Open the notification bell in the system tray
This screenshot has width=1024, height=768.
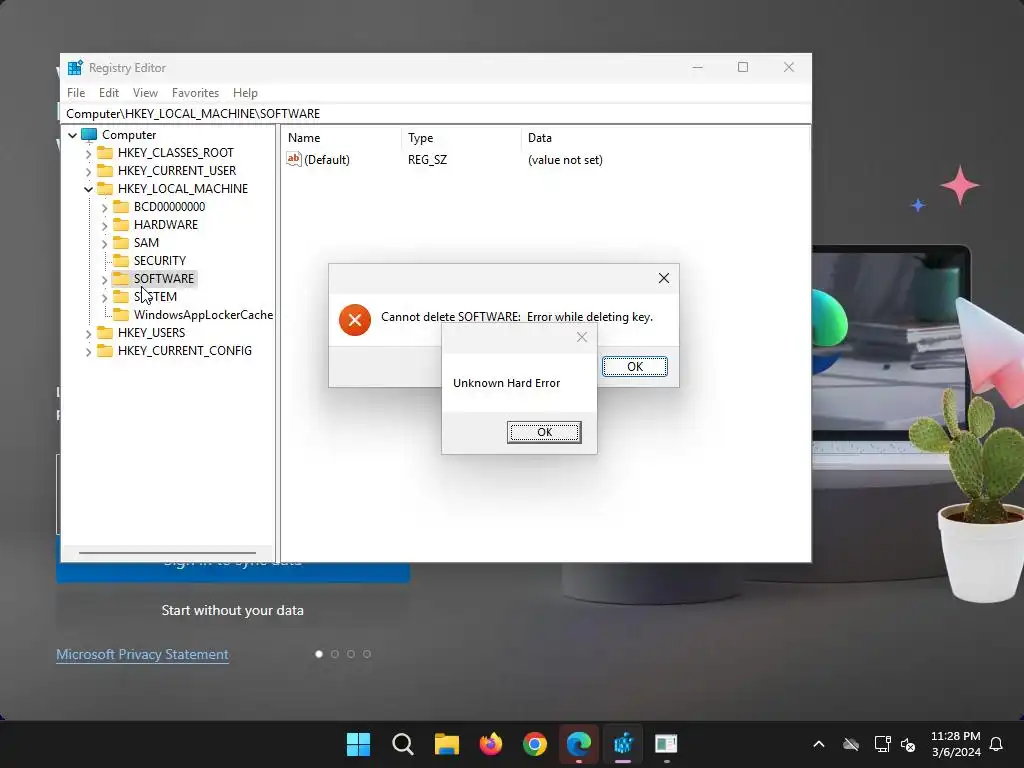point(996,744)
